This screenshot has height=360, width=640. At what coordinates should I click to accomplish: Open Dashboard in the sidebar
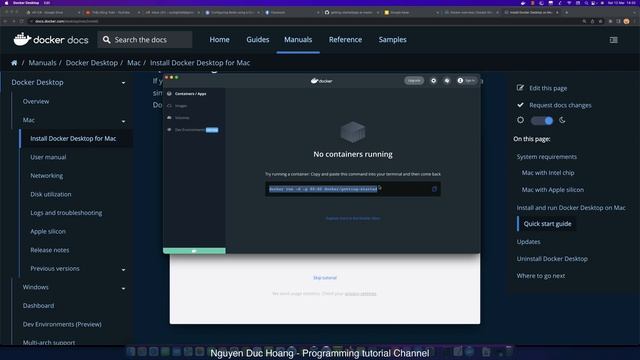(38, 306)
